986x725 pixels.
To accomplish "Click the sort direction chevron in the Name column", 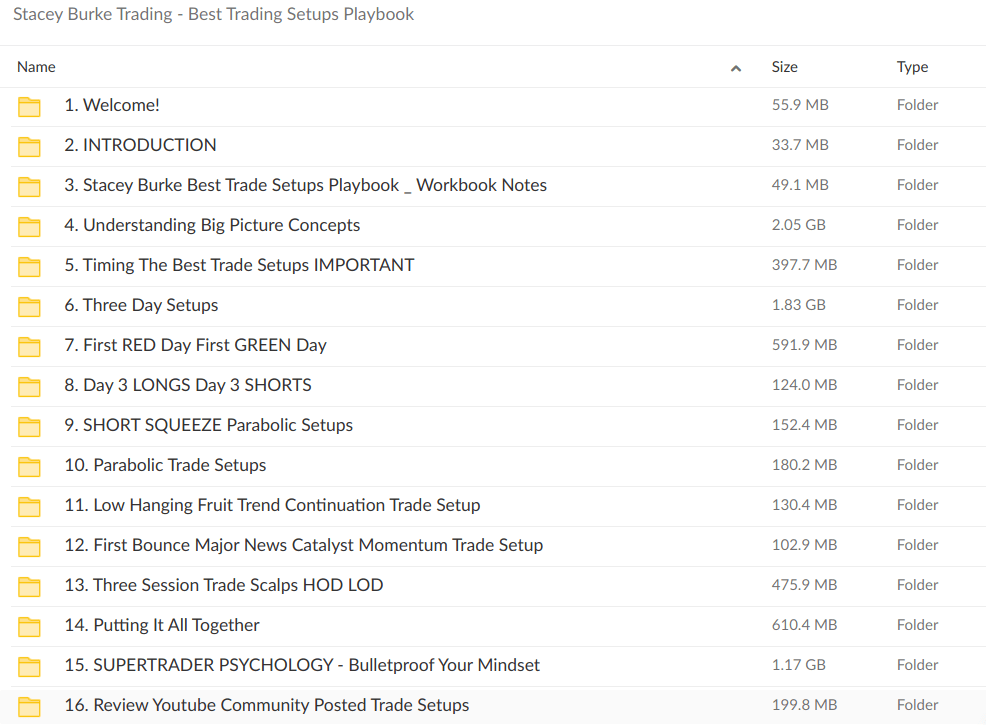I will pos(736,67).
